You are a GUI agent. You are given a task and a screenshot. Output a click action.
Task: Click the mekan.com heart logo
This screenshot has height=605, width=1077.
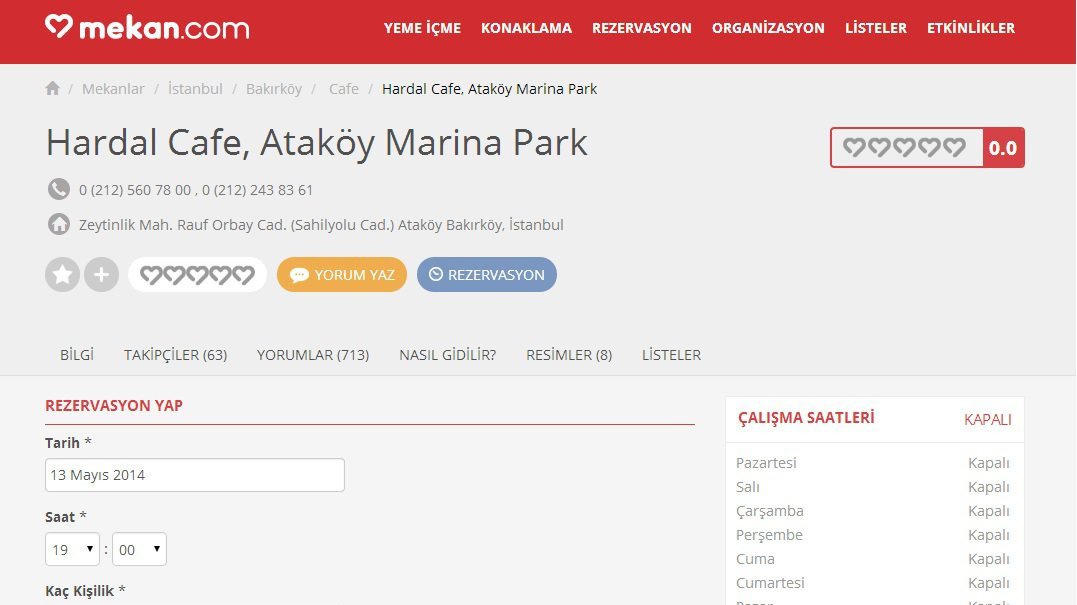click(x=61, y=28)
